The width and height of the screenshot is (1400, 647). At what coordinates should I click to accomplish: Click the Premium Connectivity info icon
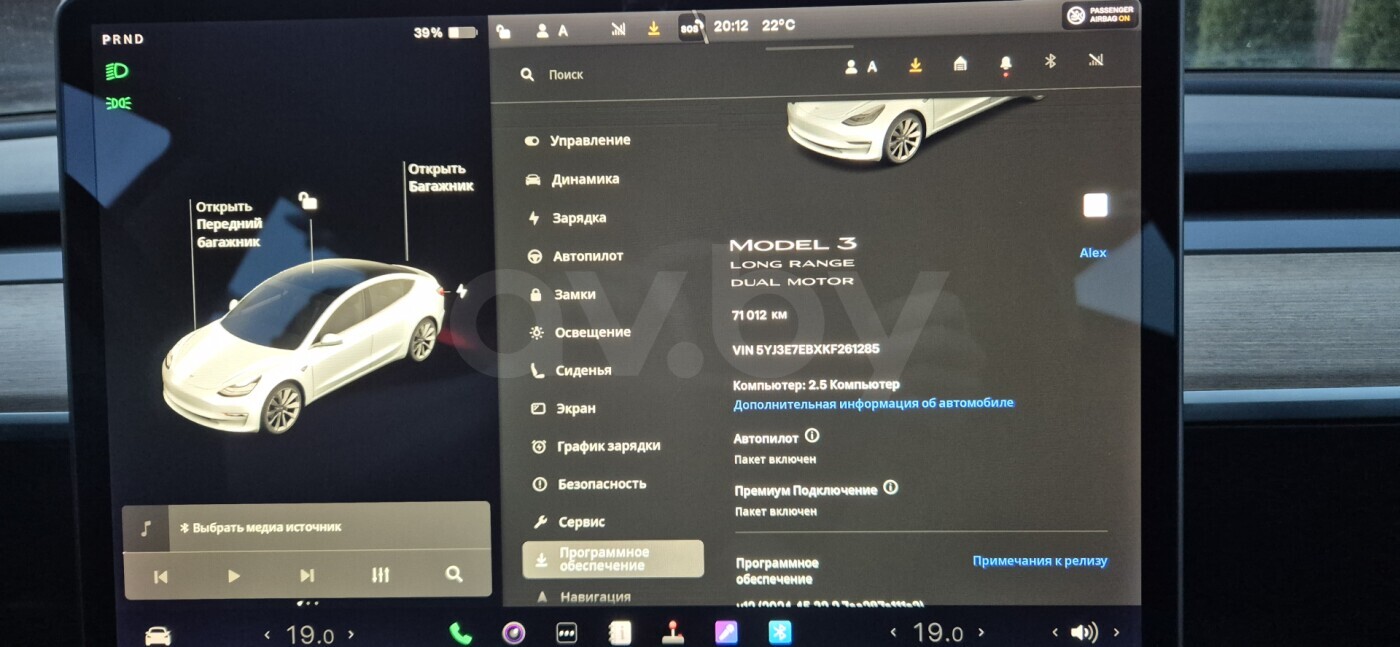point(890,488)
